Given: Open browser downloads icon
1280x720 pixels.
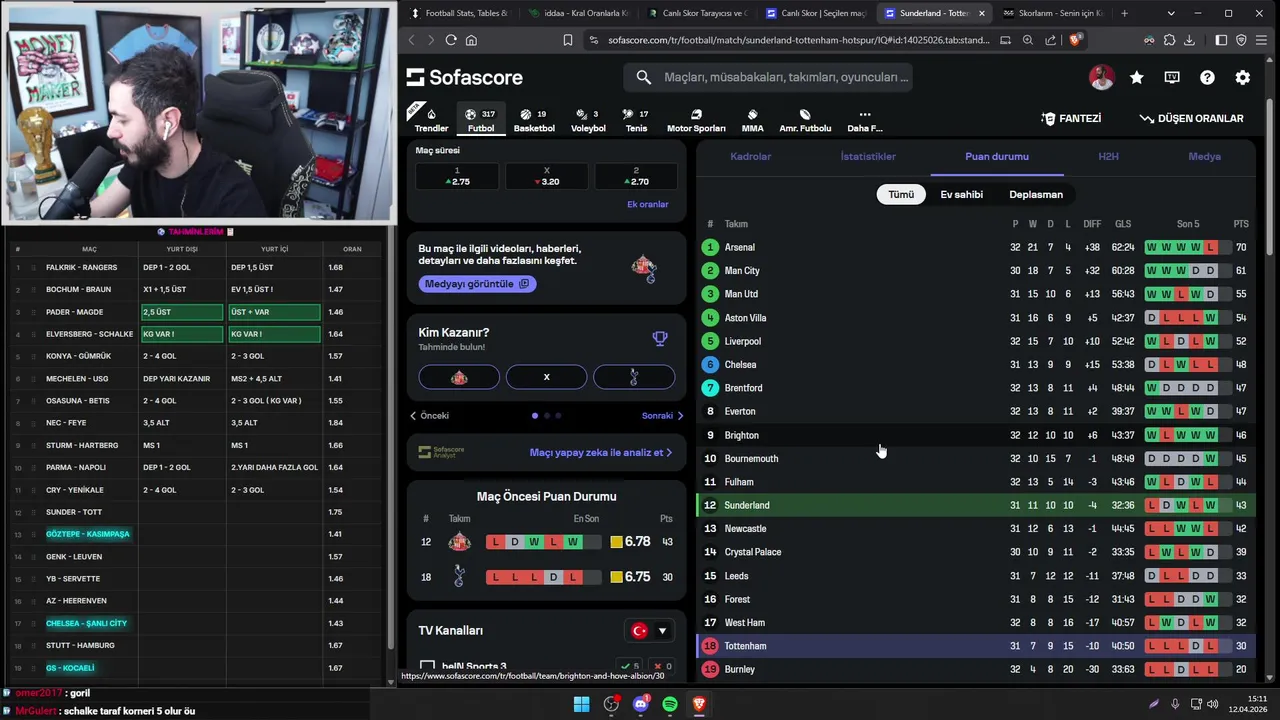Looking at the screenshot, I should (x=1189, y=40).
